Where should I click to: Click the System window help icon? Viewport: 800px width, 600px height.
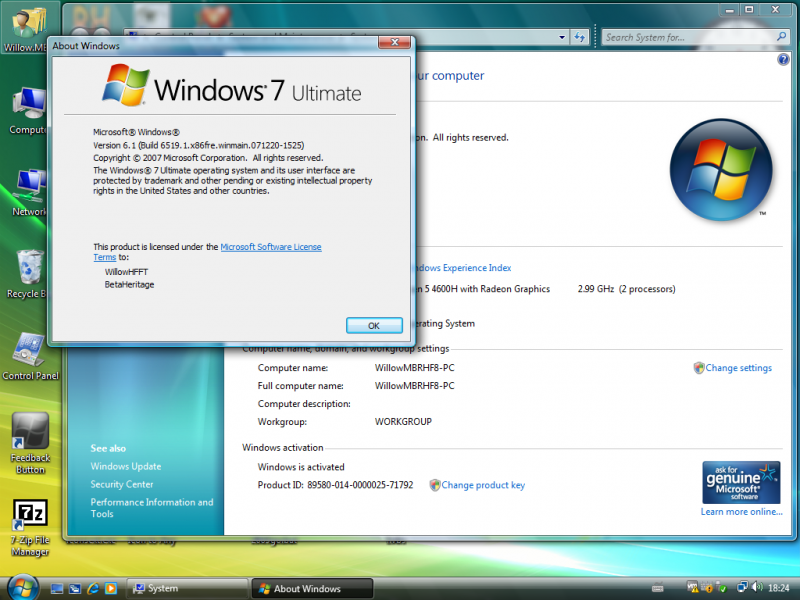click(x=783, y=60)
